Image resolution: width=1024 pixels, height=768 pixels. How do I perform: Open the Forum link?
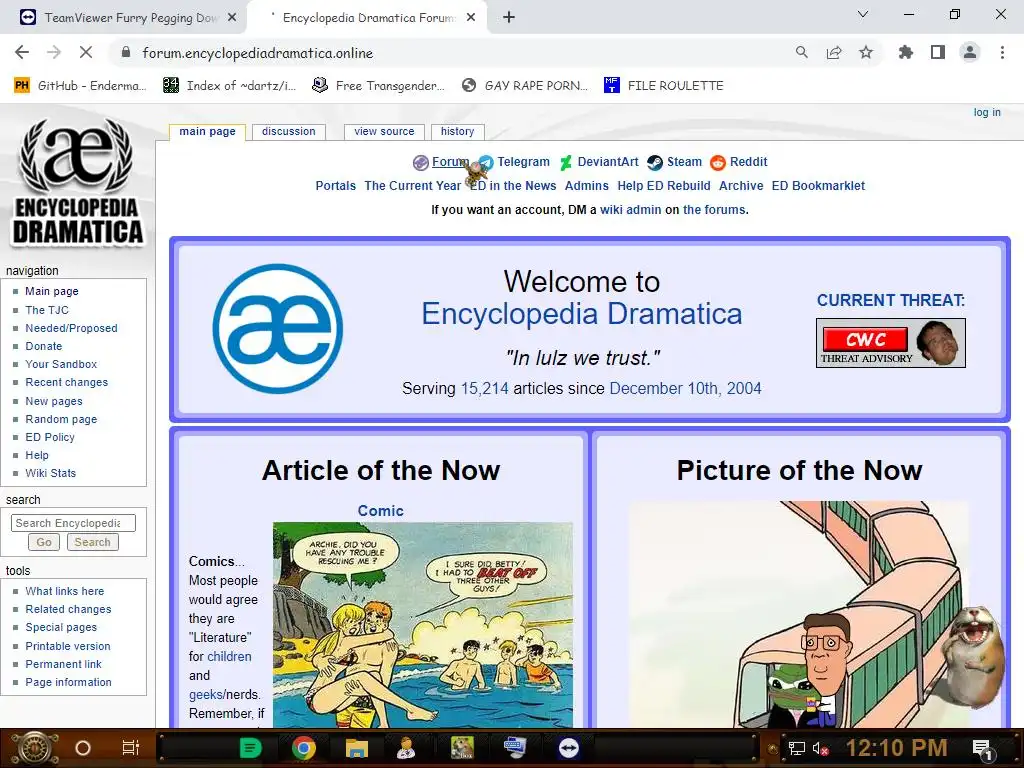tap(449, 162)
